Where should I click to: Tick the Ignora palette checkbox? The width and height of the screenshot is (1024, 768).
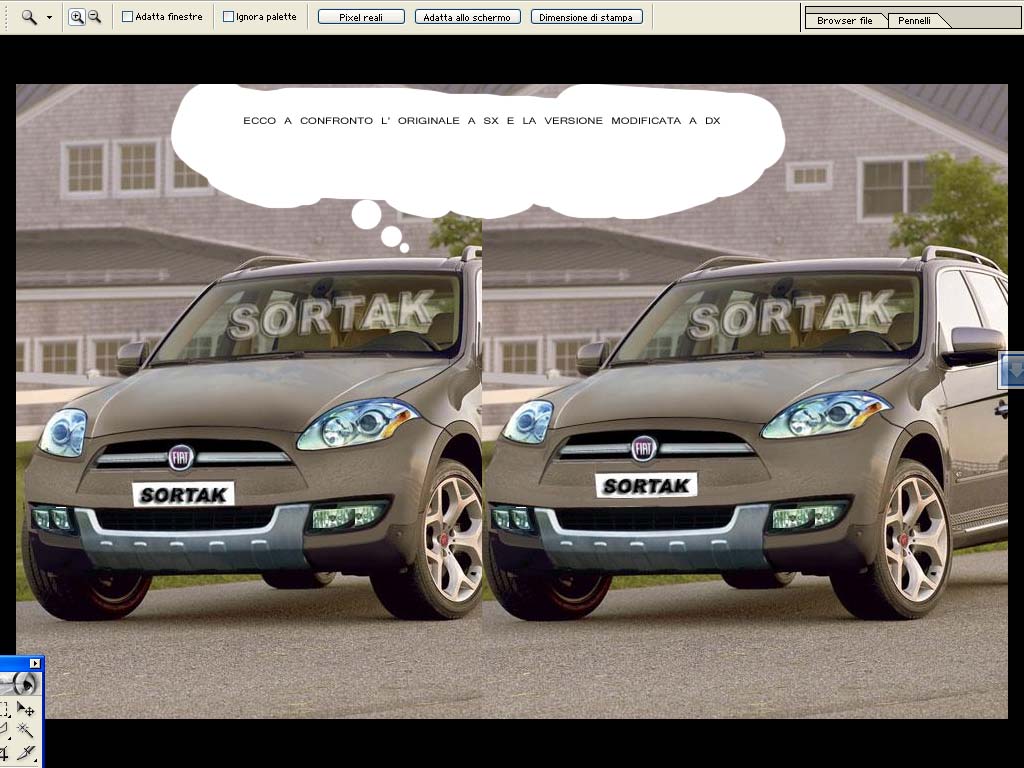pyautogui.click(x=229, y=17)
